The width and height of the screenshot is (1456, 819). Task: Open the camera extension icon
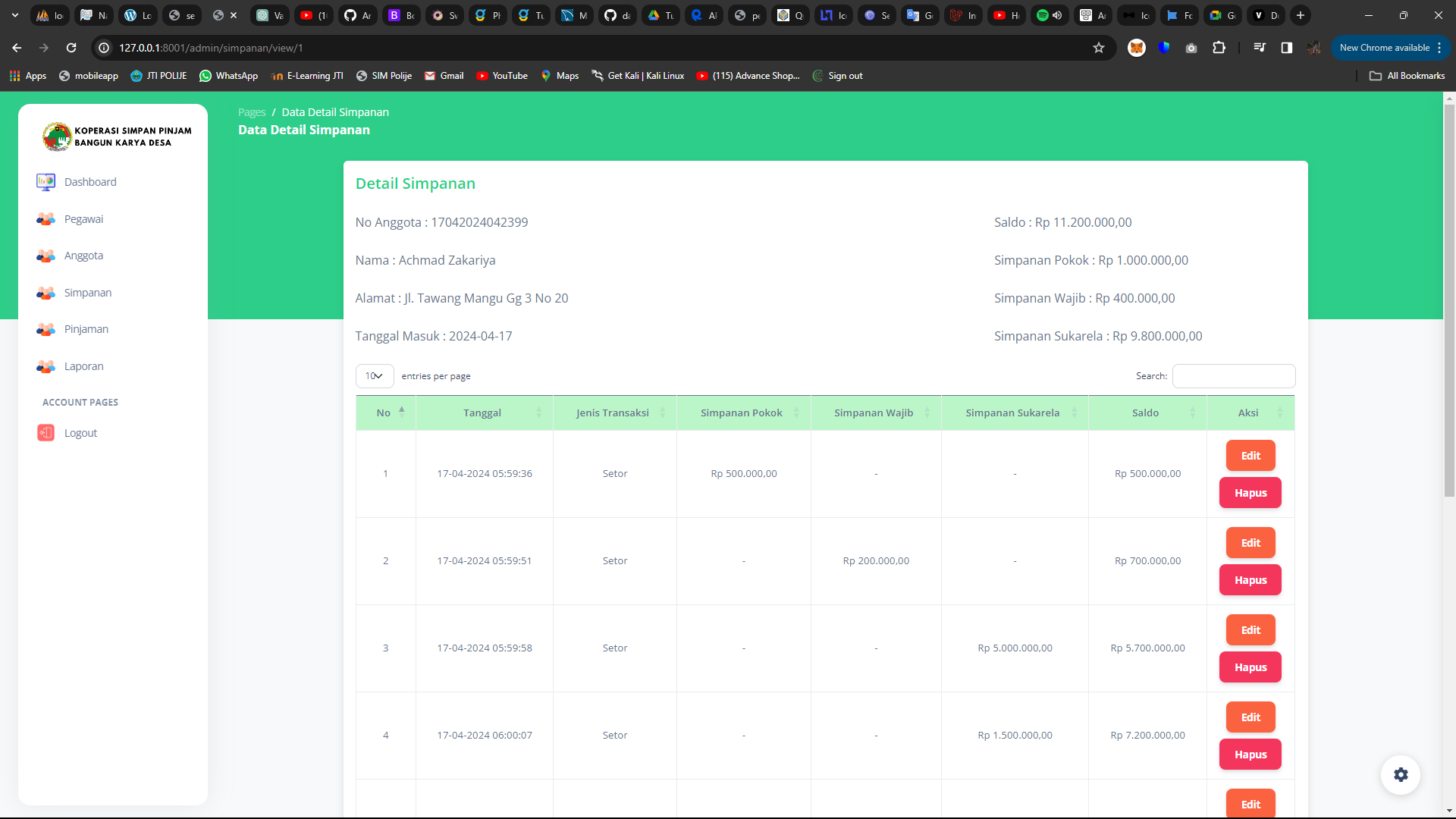(1191, 48)
